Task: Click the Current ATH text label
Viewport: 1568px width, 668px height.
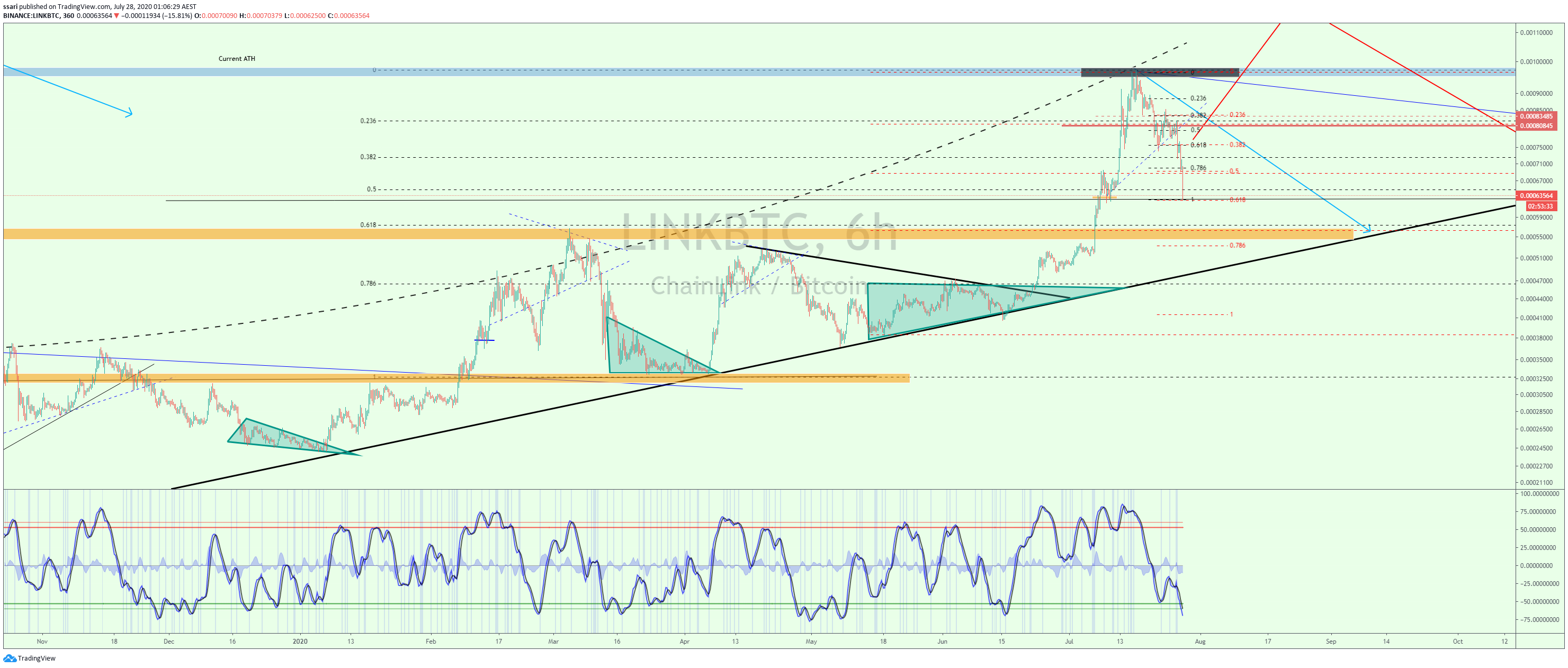Action: (237, 59)
